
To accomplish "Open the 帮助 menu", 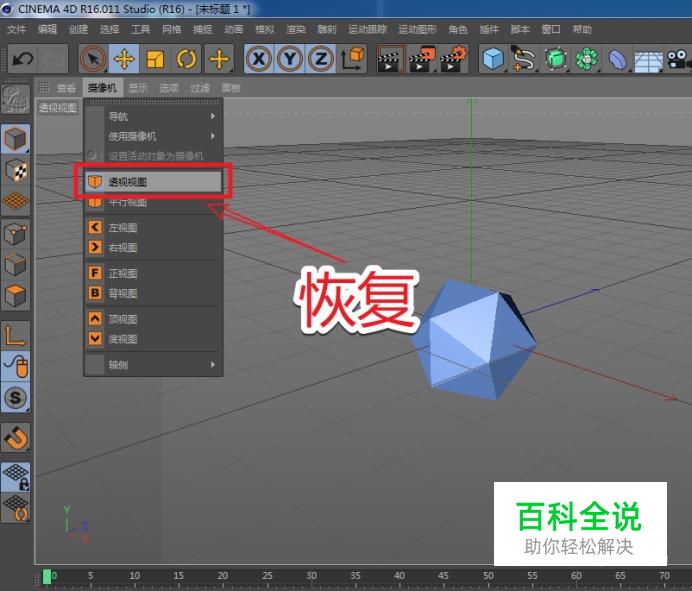I will [582, 30].
